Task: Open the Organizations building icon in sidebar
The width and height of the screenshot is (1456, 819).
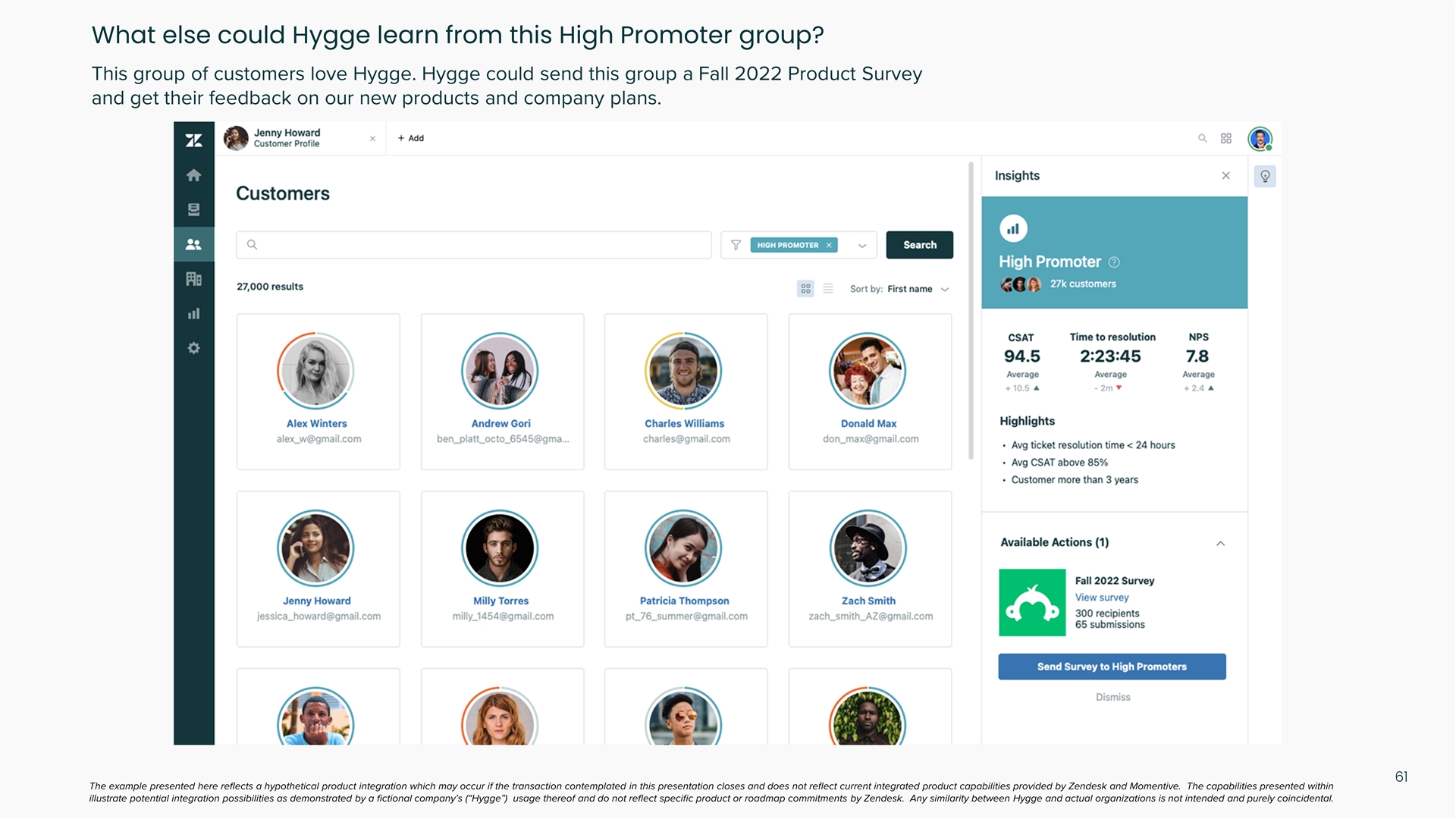Action: (193, 279)
